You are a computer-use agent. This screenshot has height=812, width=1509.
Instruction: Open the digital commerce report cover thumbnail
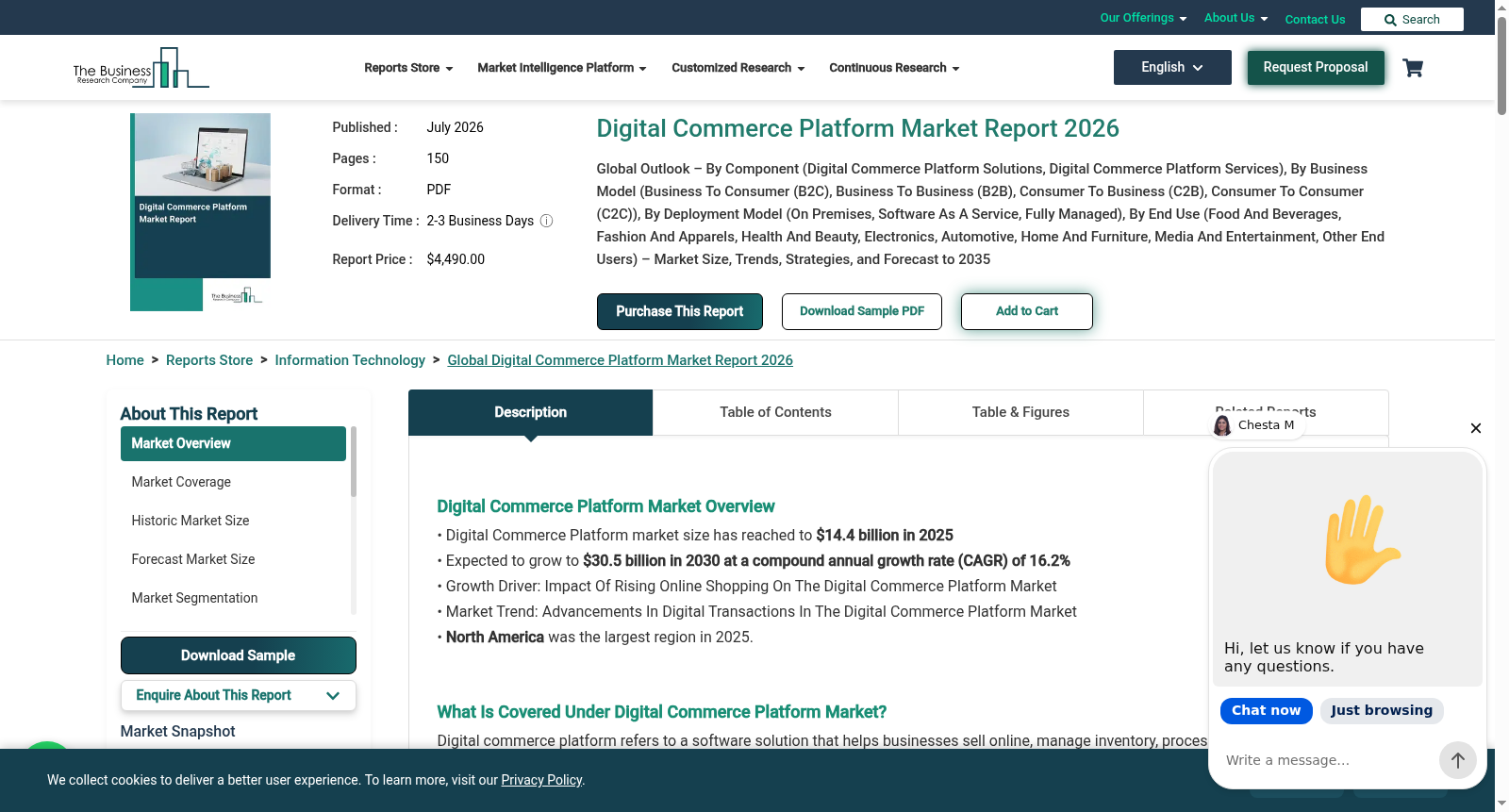tap(200, 212)
